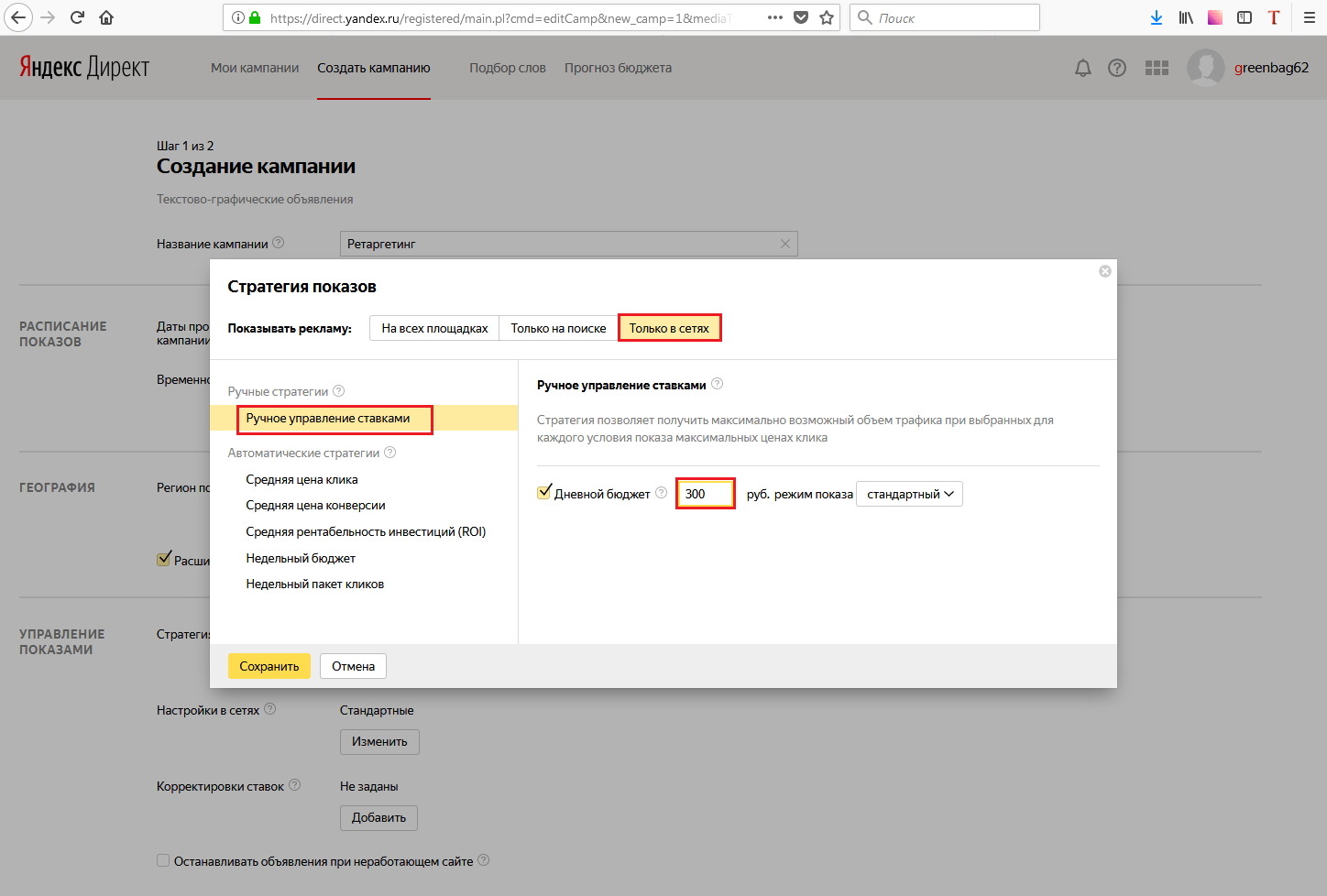Click the browser Back arrow button

pos(18,17)
